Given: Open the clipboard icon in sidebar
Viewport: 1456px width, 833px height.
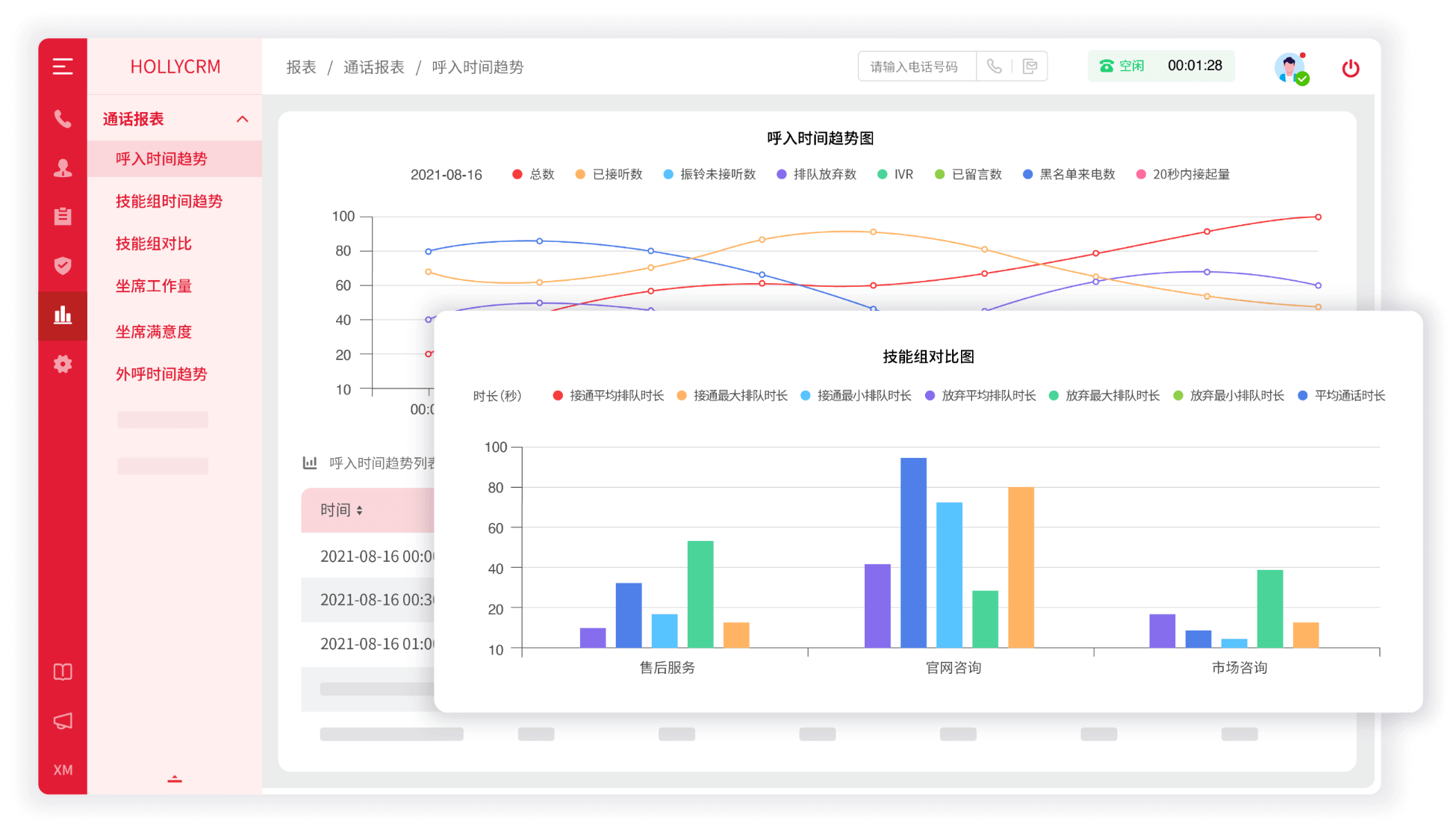Looking at the screenshot, I should point(63,217).
